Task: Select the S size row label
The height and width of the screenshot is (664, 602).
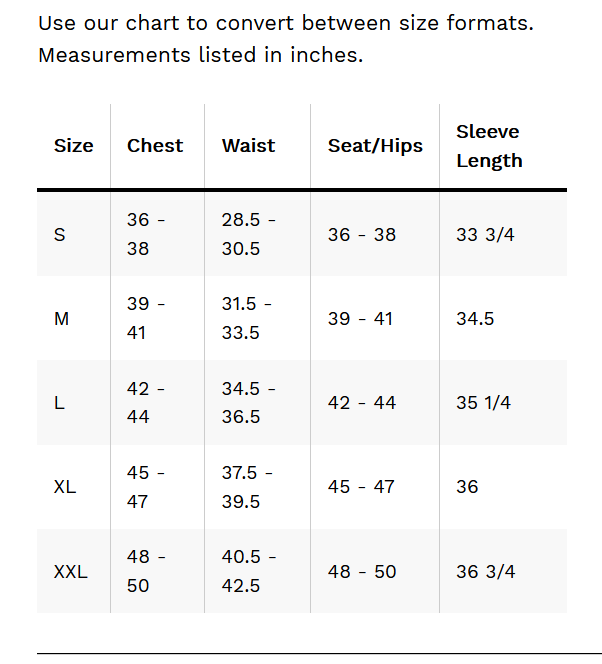Action: click(60, 235)
